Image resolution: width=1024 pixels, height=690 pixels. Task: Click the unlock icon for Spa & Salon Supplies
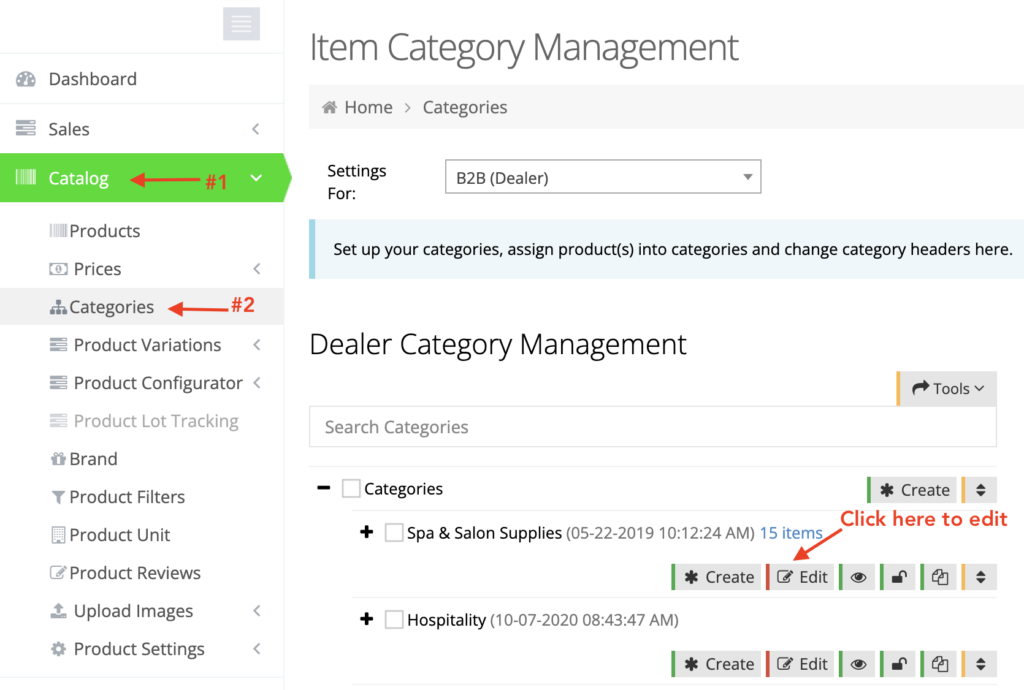(899, 577)
